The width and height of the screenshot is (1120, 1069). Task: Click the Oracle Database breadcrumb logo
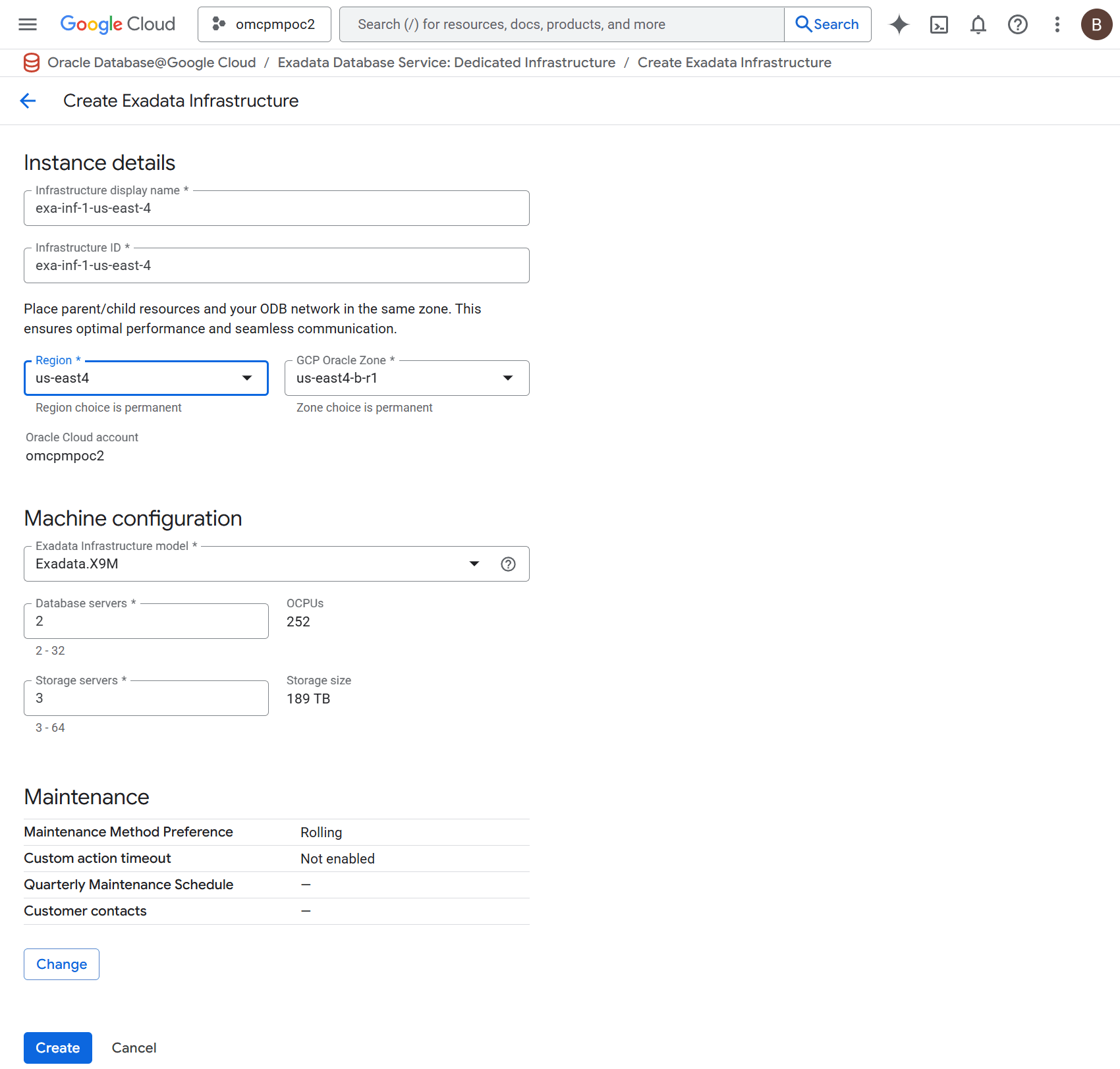(31, 63)
